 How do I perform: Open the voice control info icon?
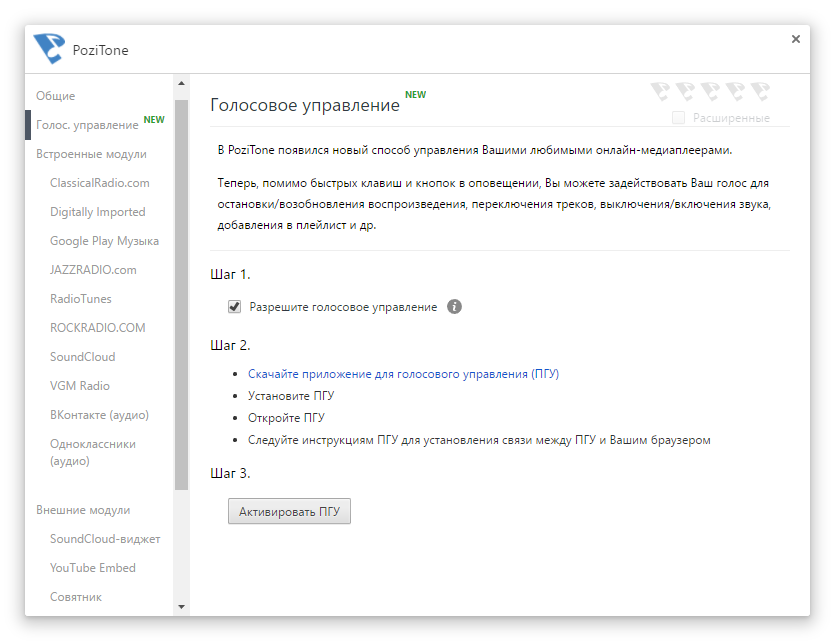454,307
